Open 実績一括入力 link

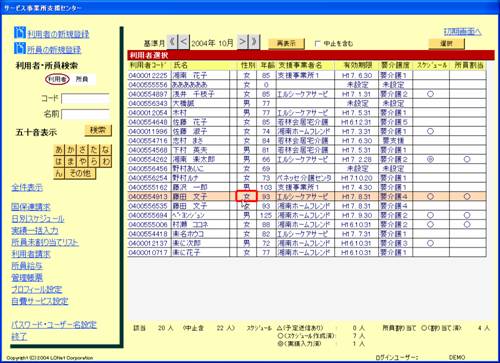pyautogui.click(x=35, y=231)
